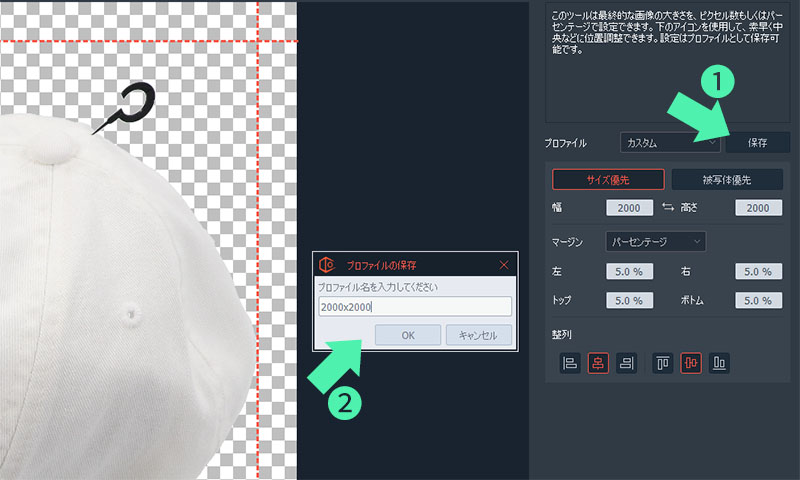Viewport: 800px width, 480px height.
Task: Close the プロファイルの保存 dialog
Action: (x=504, y=265)
